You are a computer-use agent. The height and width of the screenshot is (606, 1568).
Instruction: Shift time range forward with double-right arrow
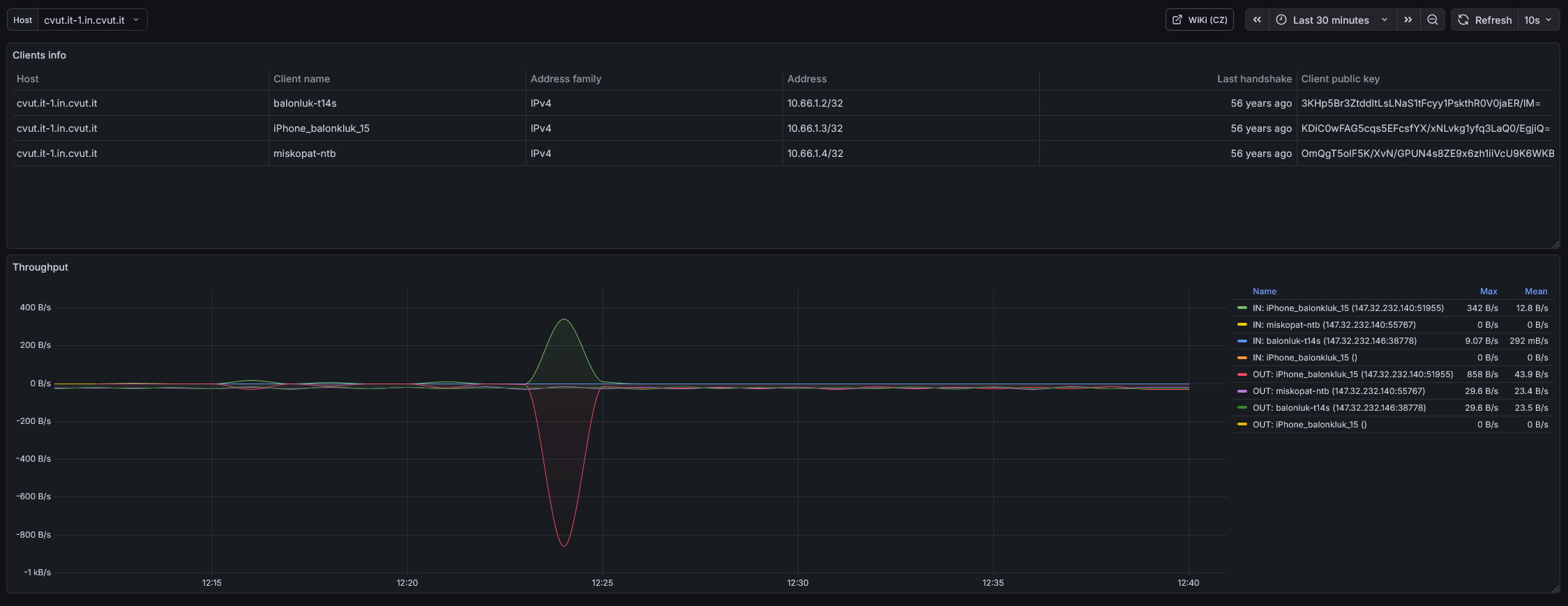tap(1408, 20)
